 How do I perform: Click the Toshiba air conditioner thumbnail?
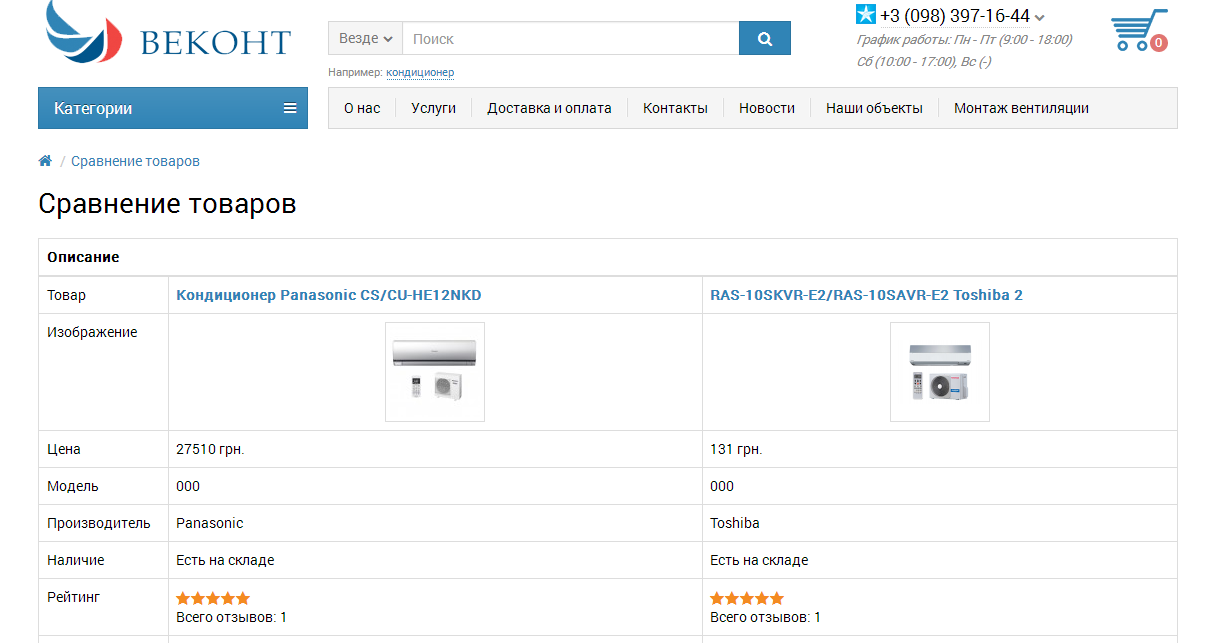click(940, 372)
